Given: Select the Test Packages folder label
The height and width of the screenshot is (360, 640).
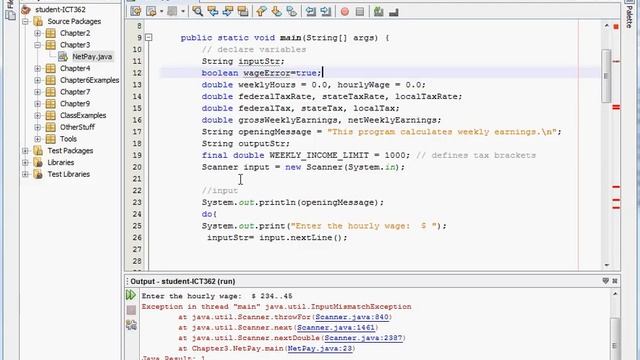Looking at the screenshot, I should [x=70, y=151].
